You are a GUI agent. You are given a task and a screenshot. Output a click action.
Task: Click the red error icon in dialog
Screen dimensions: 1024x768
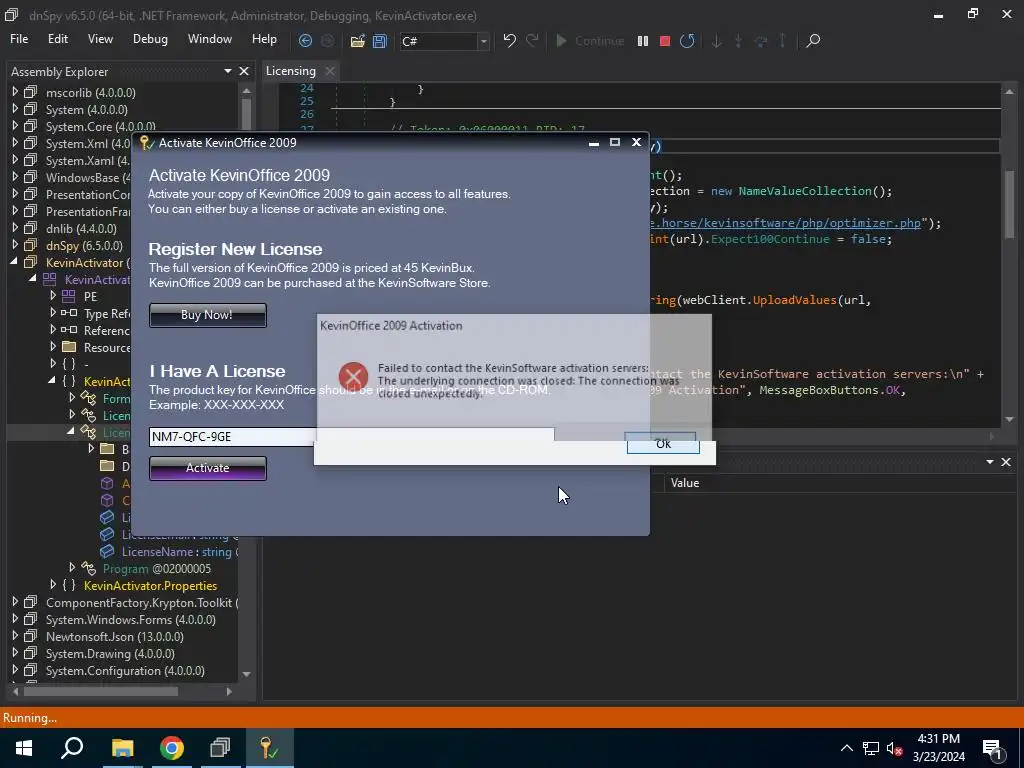(x=353, y=376)
